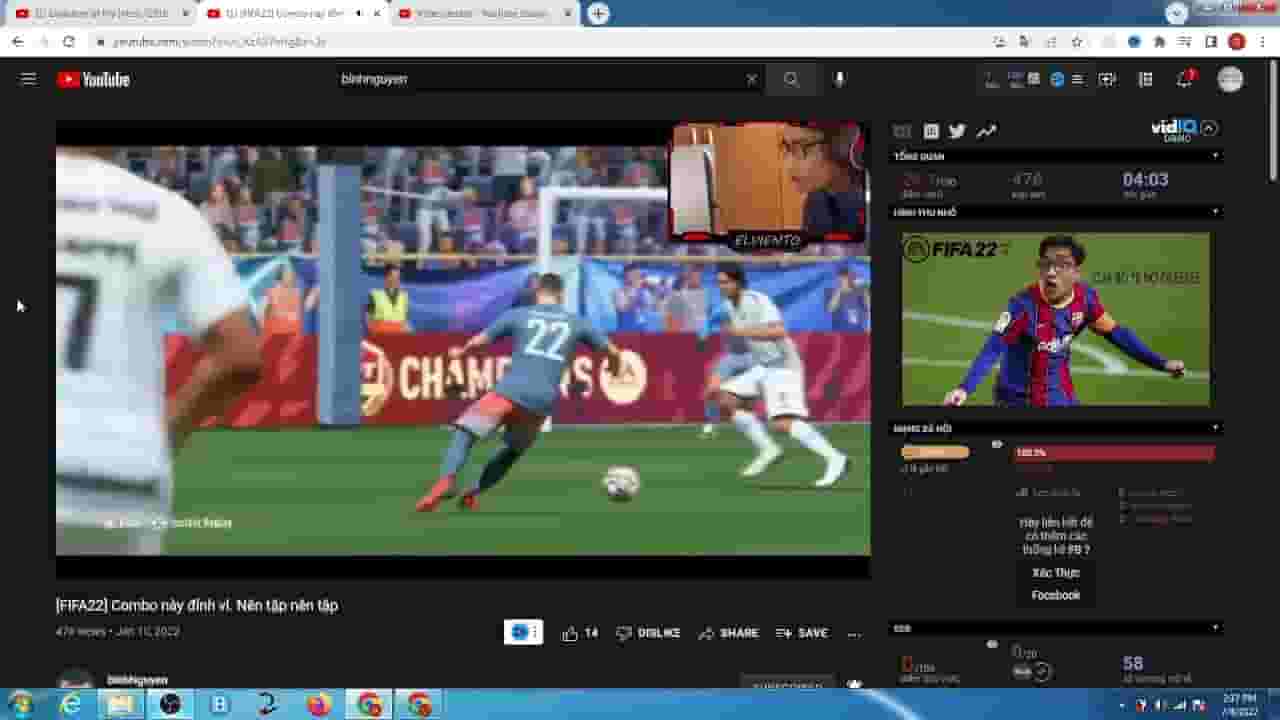Click the taskbar clock
The width and height of the screenshot is (1280, 720).
[x=1239, y=704]
